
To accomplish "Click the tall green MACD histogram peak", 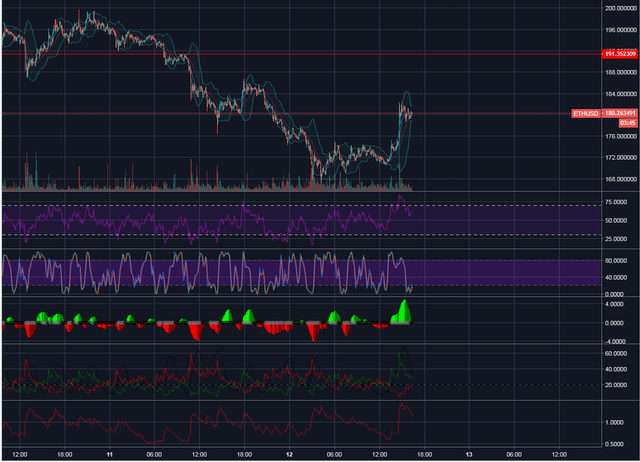I will tap(404, 310).
